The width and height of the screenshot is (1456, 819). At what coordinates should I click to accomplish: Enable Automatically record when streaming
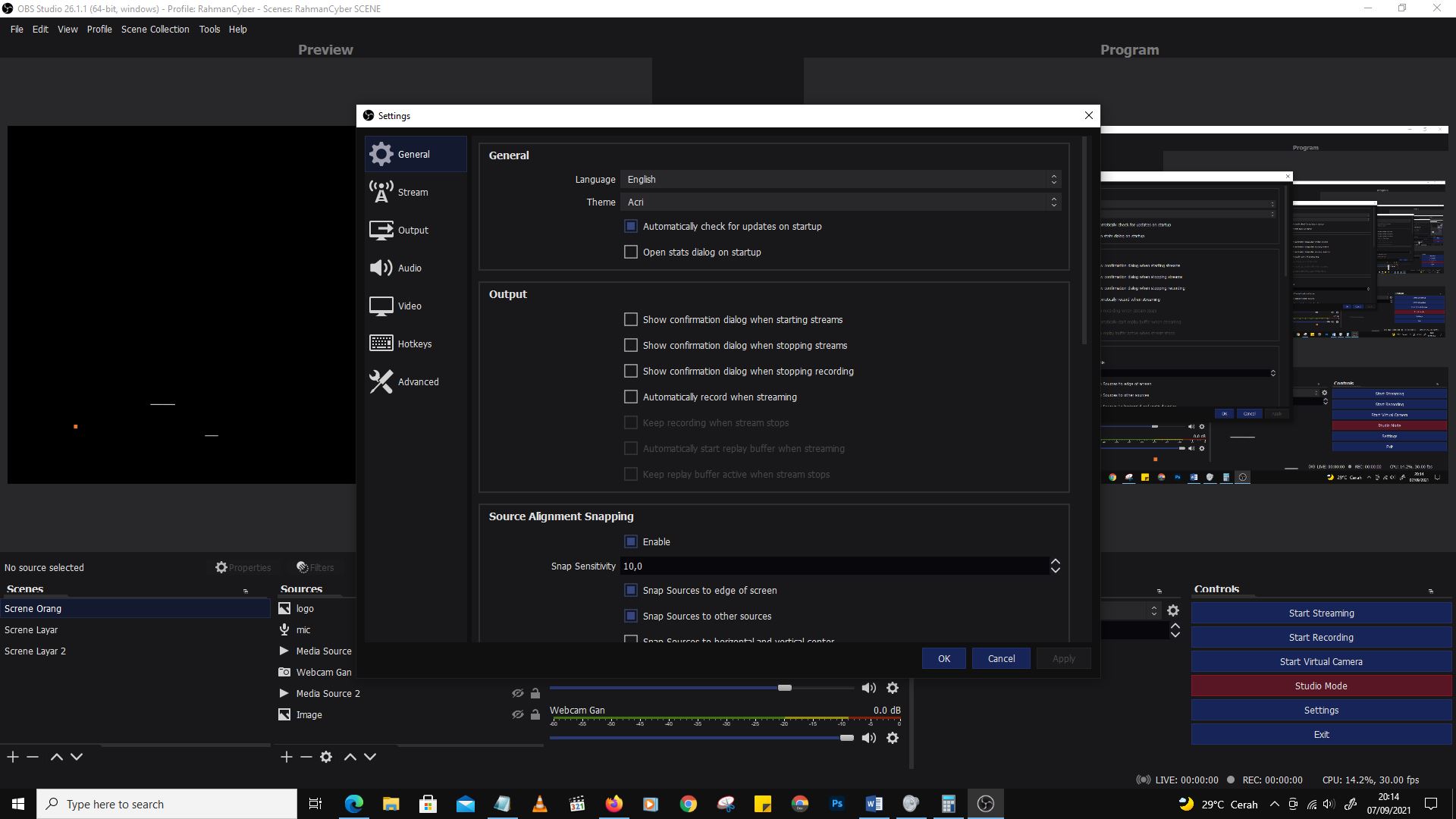tap(630, 396)
